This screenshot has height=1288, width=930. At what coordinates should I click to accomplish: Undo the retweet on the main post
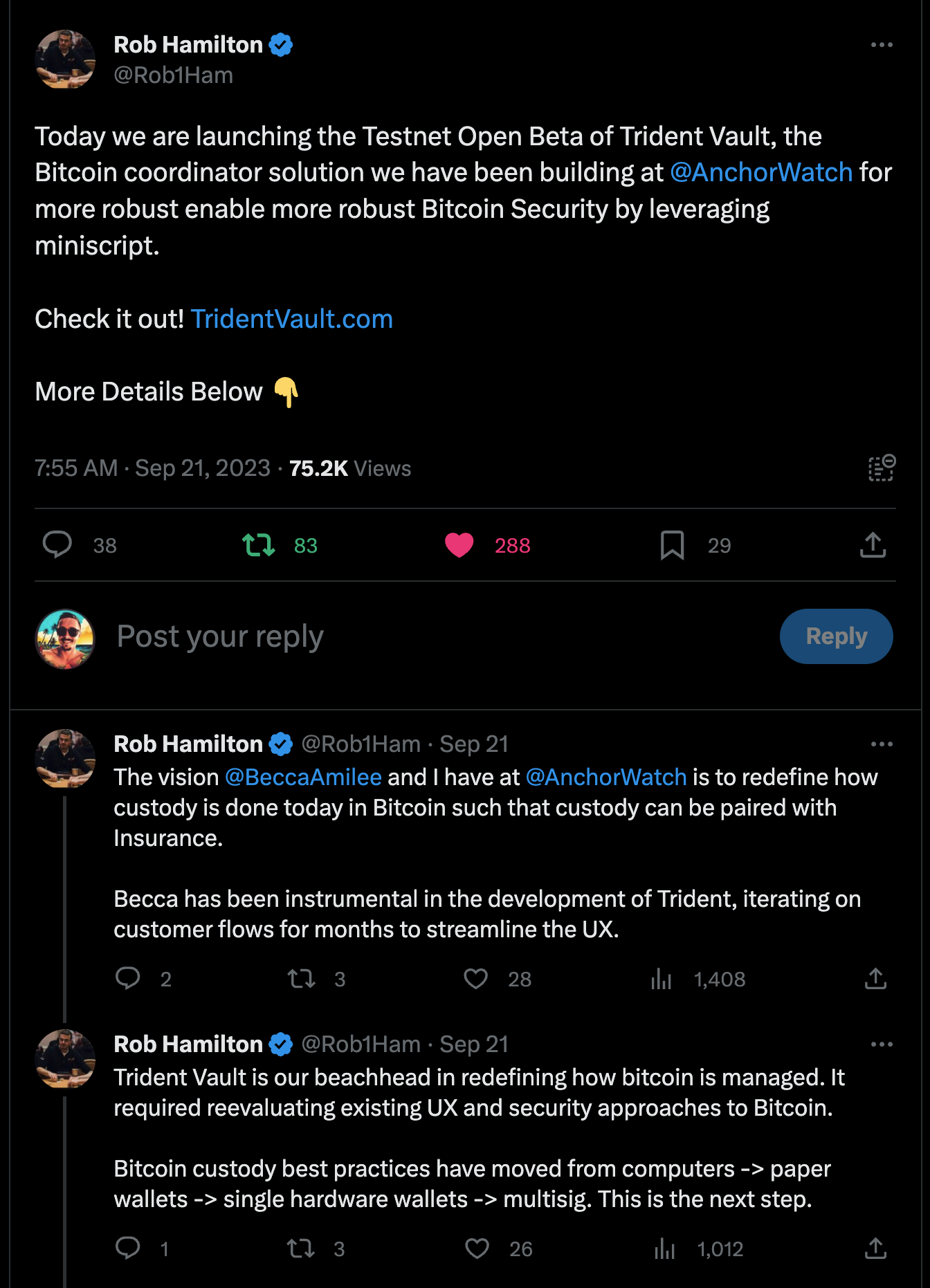tap(259, 545)
